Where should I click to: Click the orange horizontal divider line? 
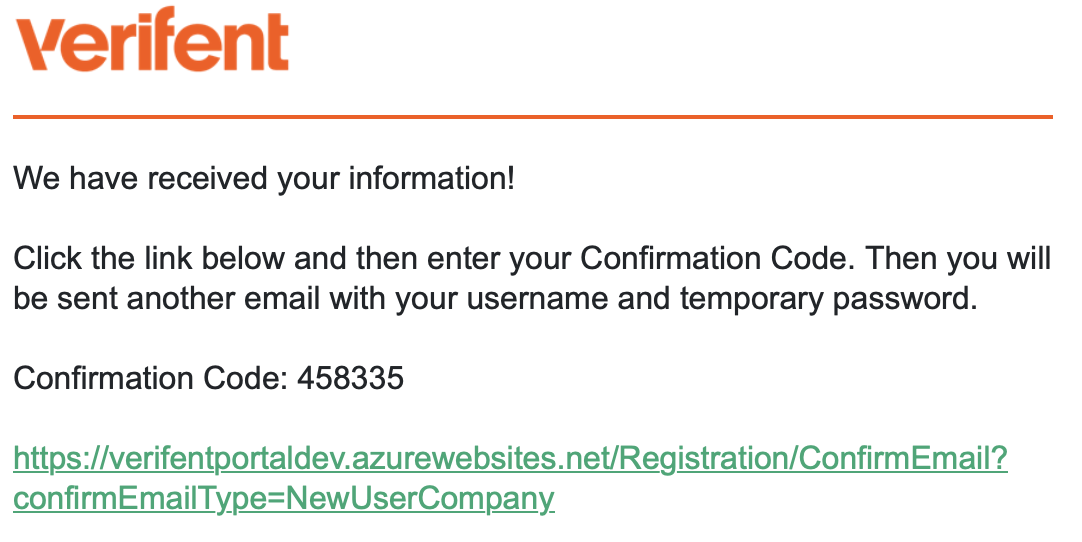coord(532,117)
